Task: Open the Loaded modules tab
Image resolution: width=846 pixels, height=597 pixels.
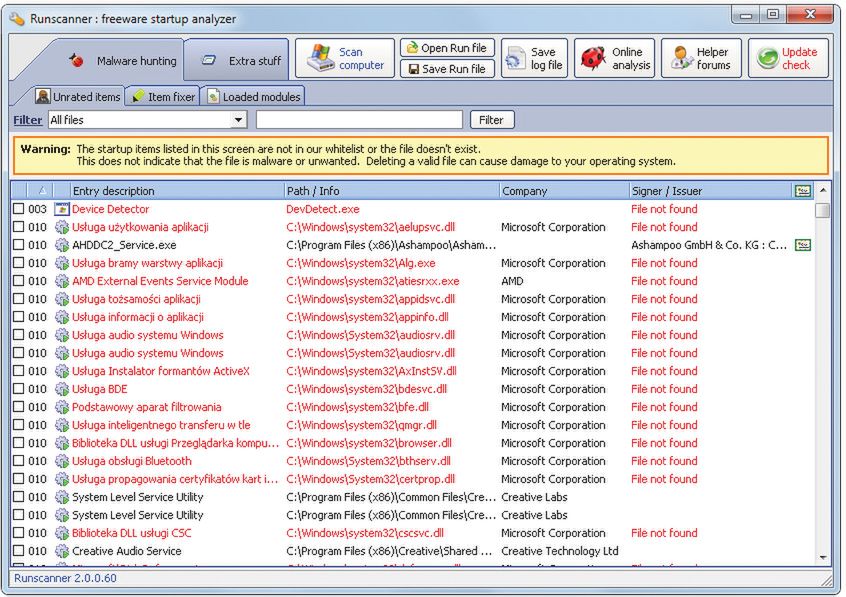Action: pos(254,97)
